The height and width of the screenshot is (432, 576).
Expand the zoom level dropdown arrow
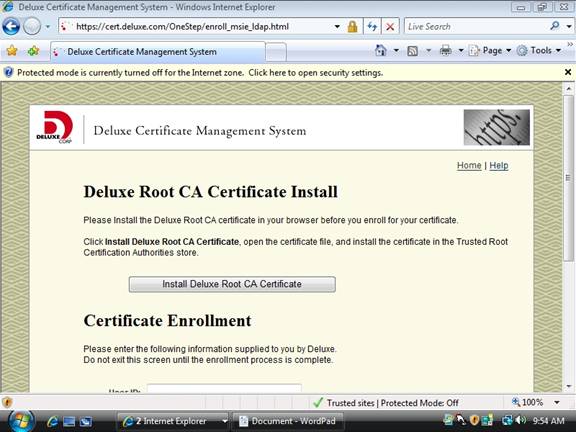point(557,403)
